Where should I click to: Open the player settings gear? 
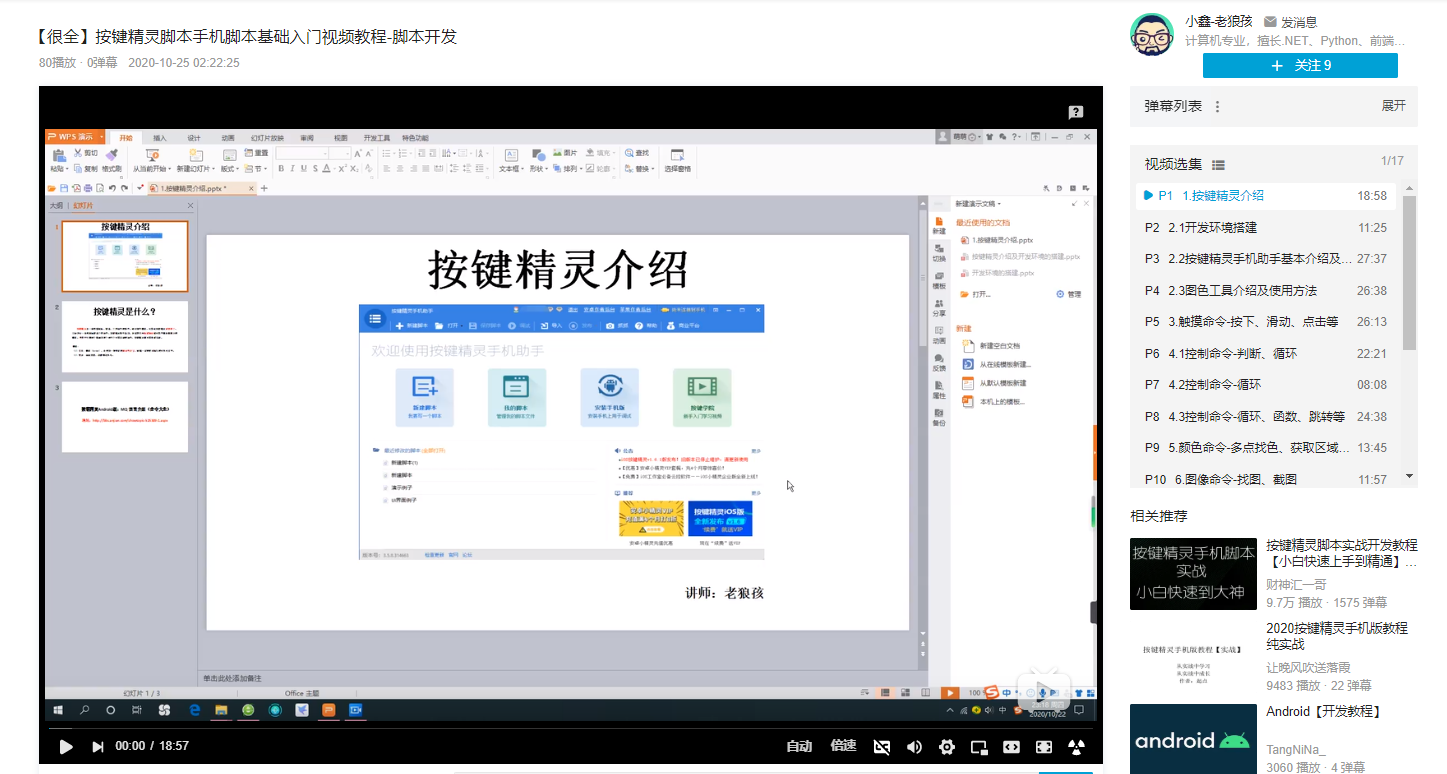[x=946, y=747]
